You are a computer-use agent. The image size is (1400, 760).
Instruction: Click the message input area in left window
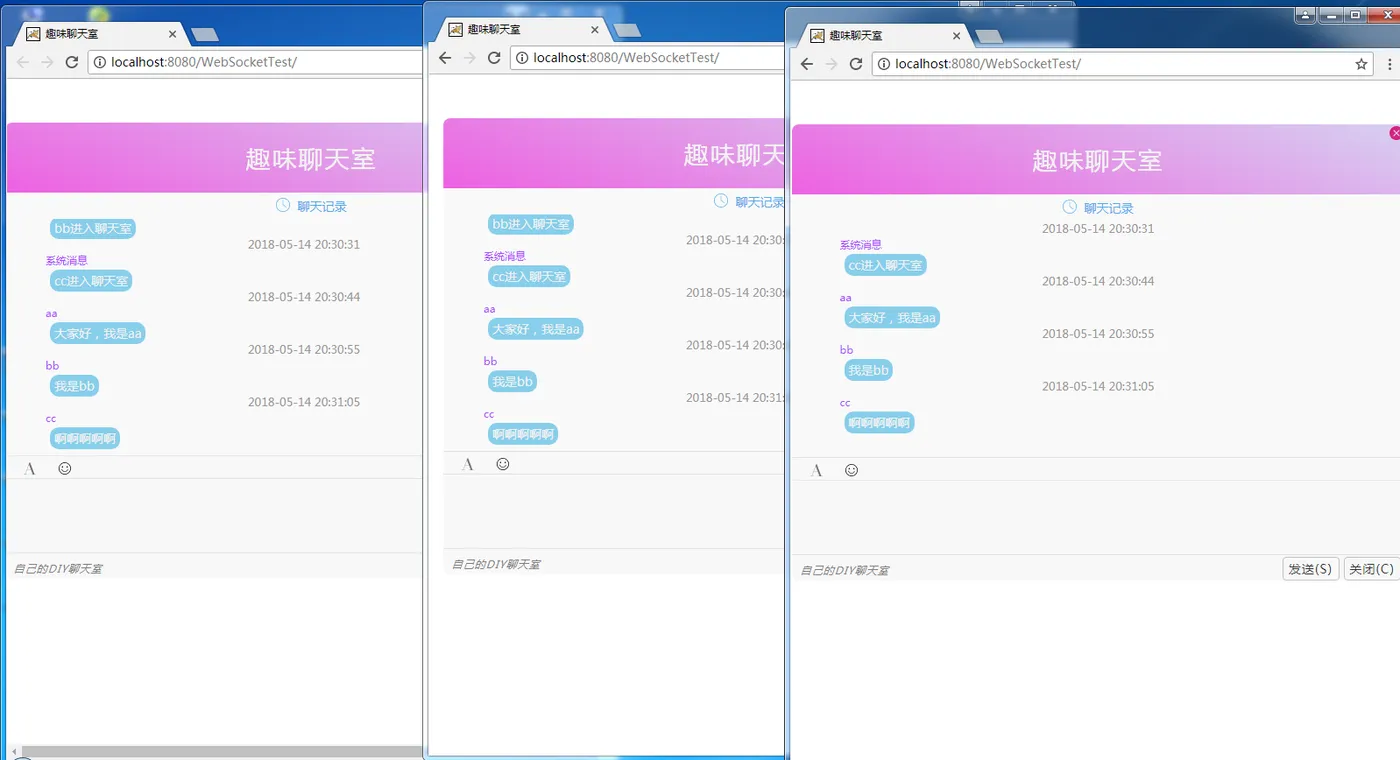pyautogui.click(x=216, y=515)
